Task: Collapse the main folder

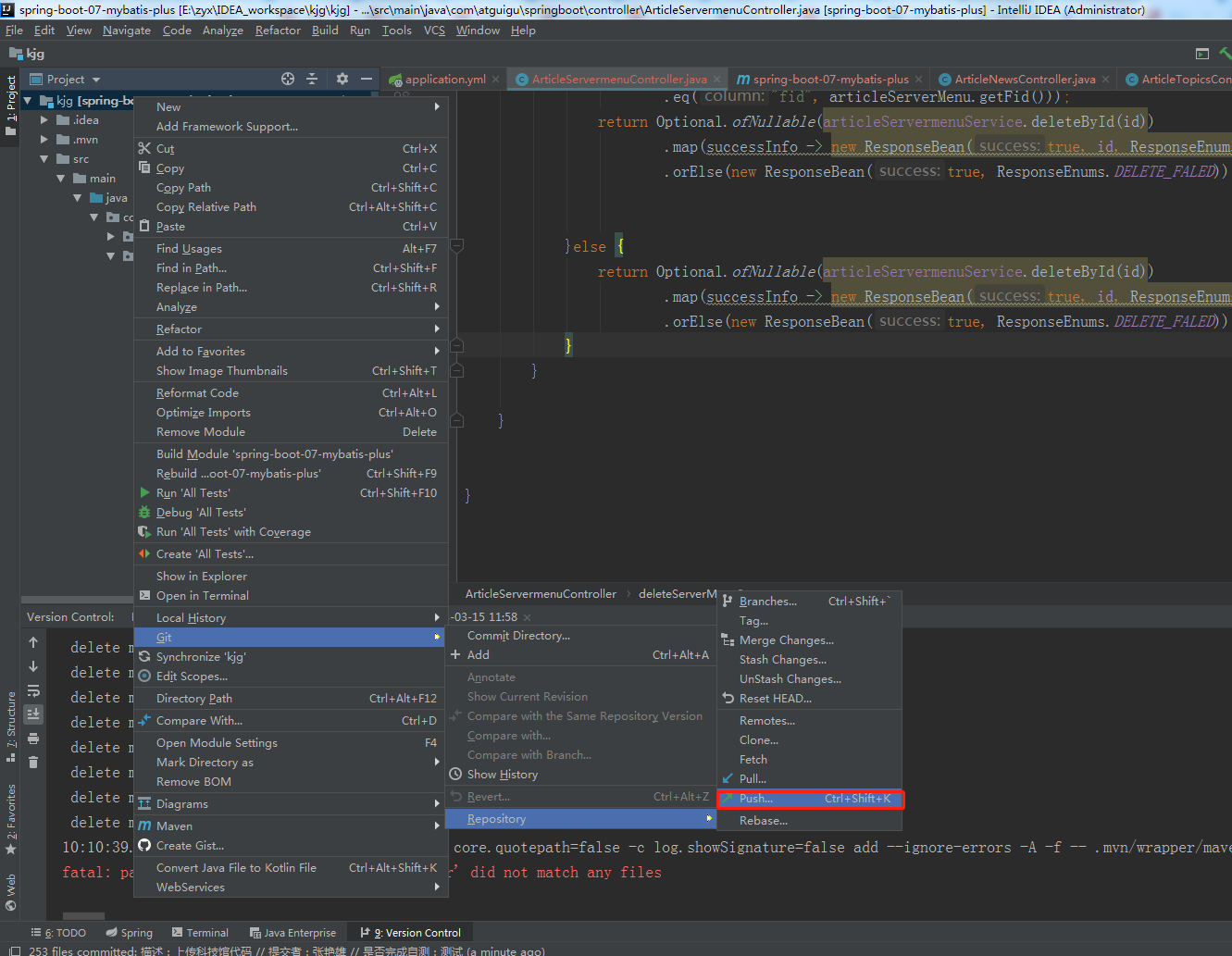Action: (x=61, y=179)
